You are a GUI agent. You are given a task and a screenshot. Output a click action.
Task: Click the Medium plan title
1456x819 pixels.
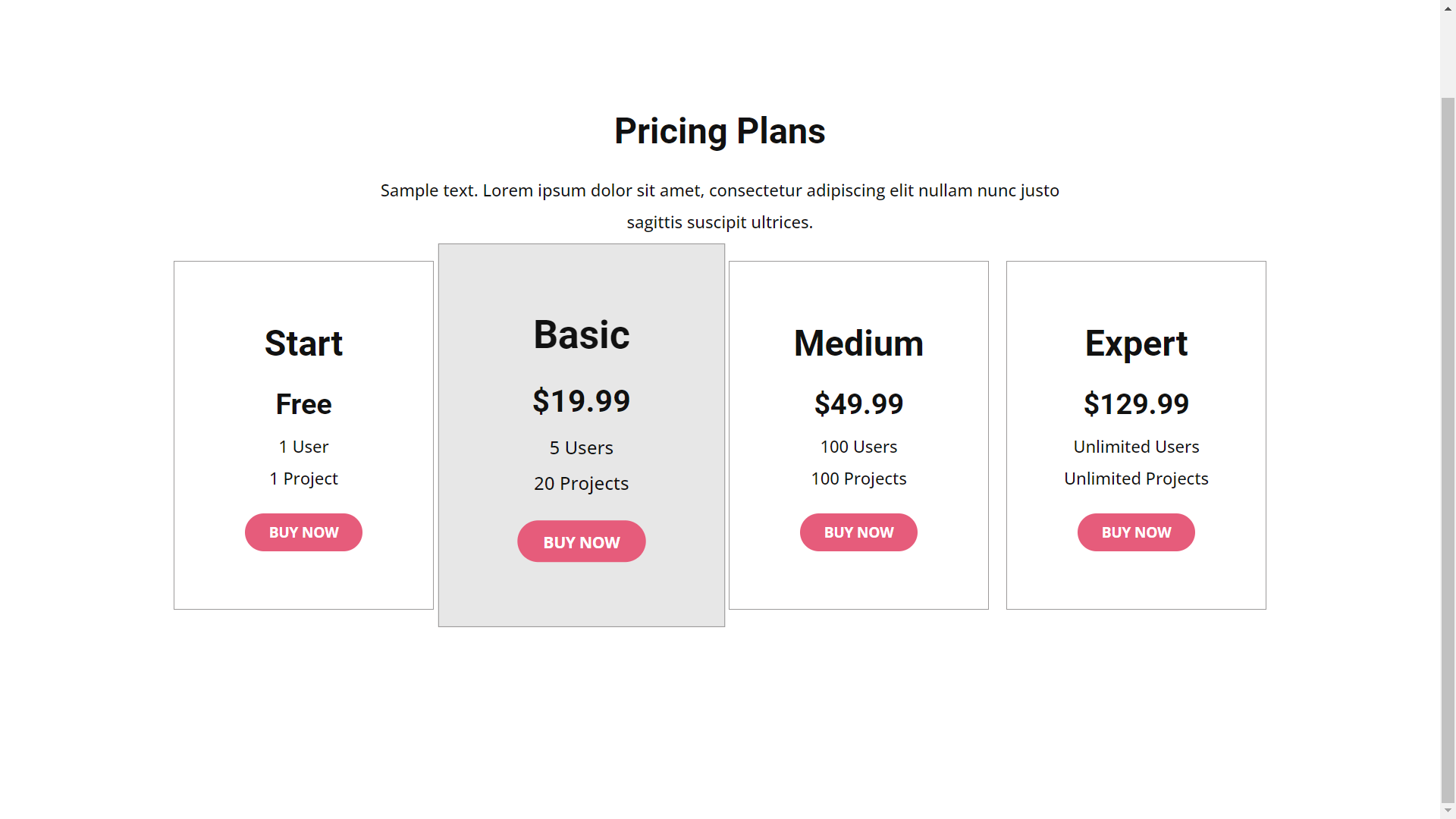pos(858,344)
